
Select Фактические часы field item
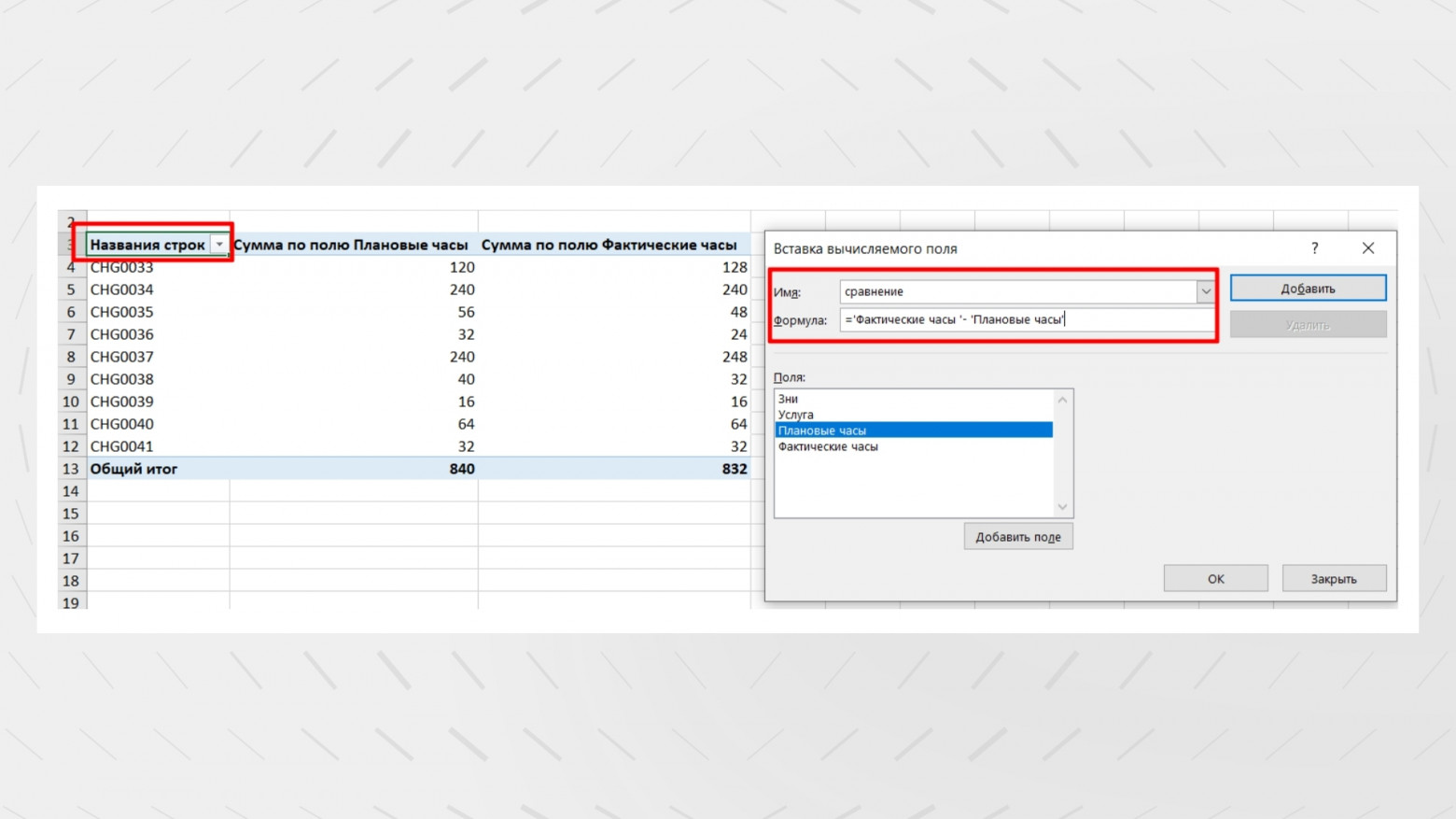pyautogui.click(x=828, y=446)
